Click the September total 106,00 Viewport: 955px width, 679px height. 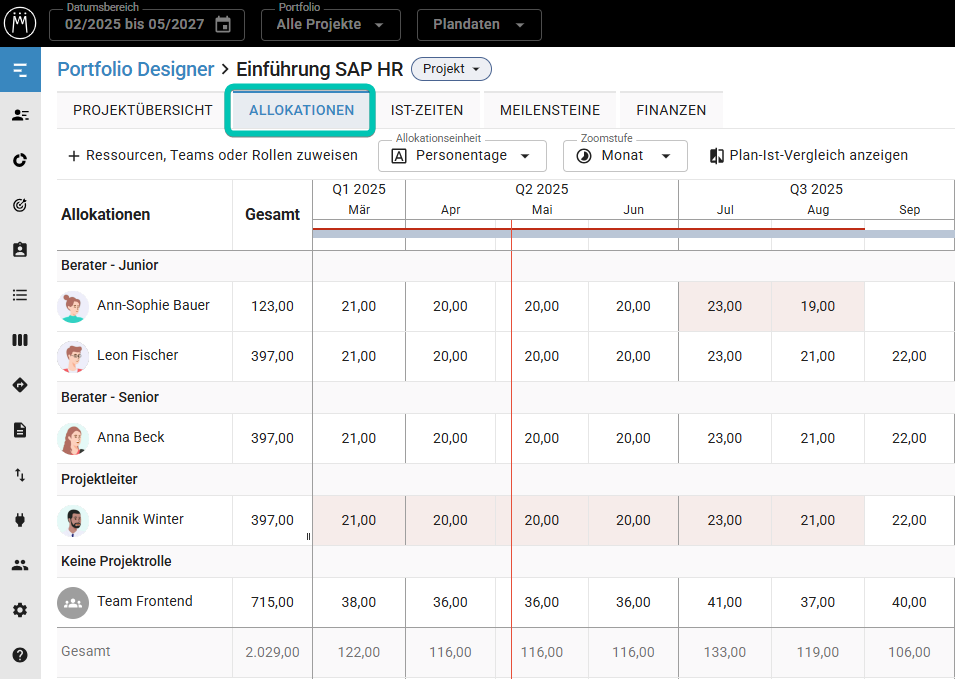(x=909, y=652)
